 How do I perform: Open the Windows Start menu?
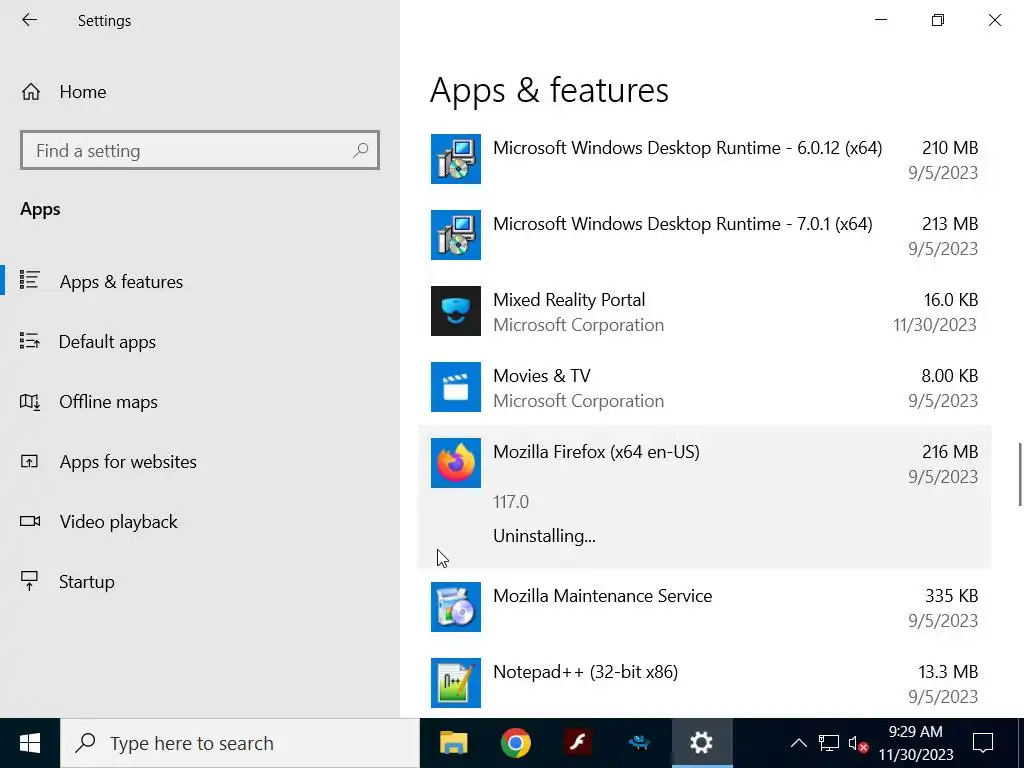tap(30, 743)
